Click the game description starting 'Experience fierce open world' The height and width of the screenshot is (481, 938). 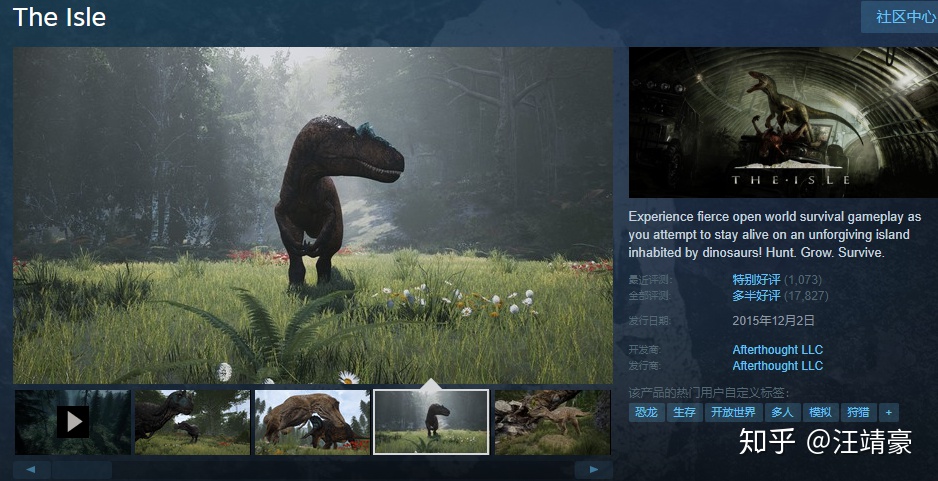coord(774,235)
